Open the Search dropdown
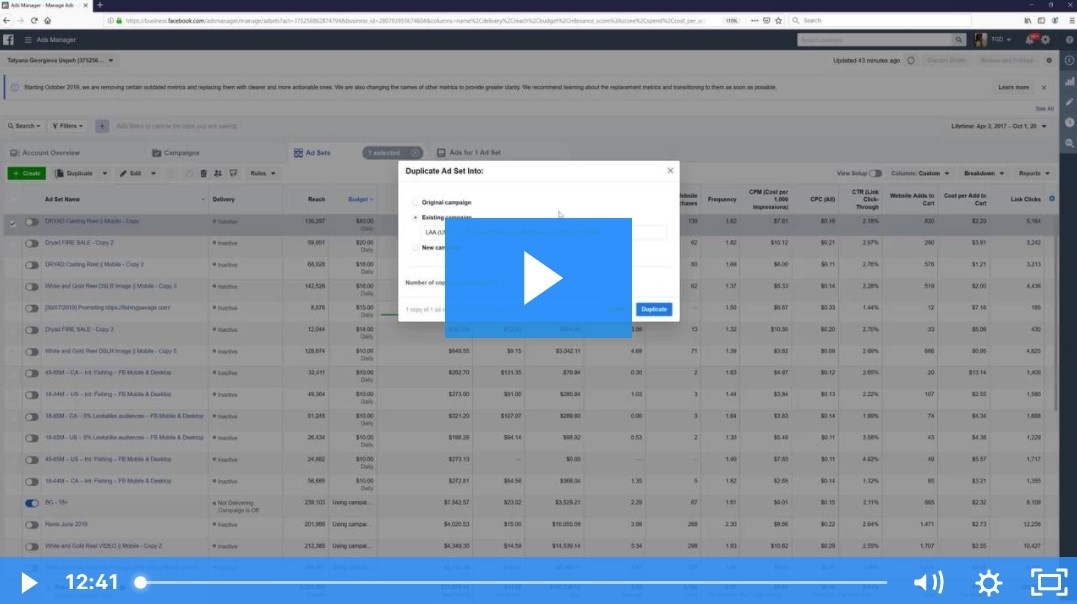Image resolution: width=1077 pixels, height=604 pixels. (x=24, y=126)
